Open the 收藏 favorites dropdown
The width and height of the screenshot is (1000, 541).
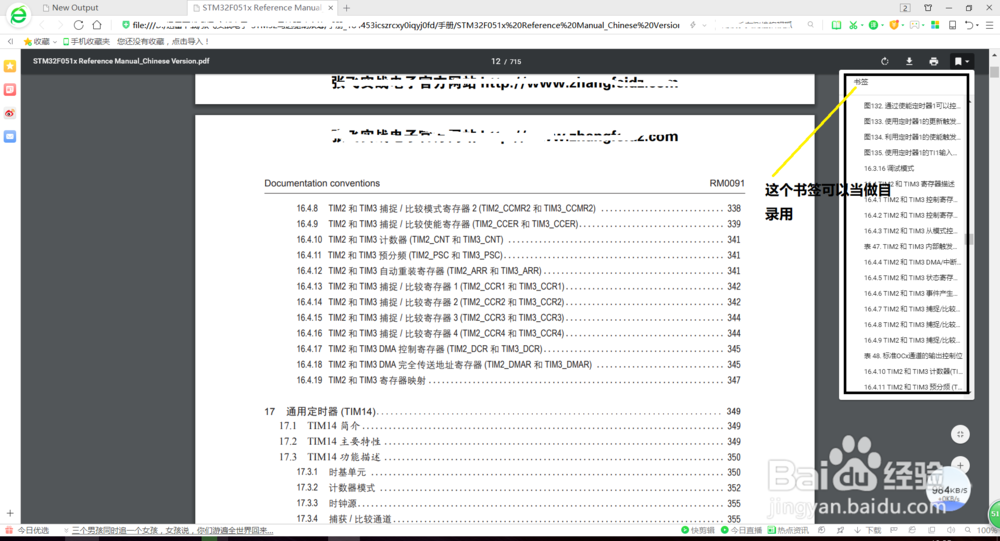[x=40, y=41]
